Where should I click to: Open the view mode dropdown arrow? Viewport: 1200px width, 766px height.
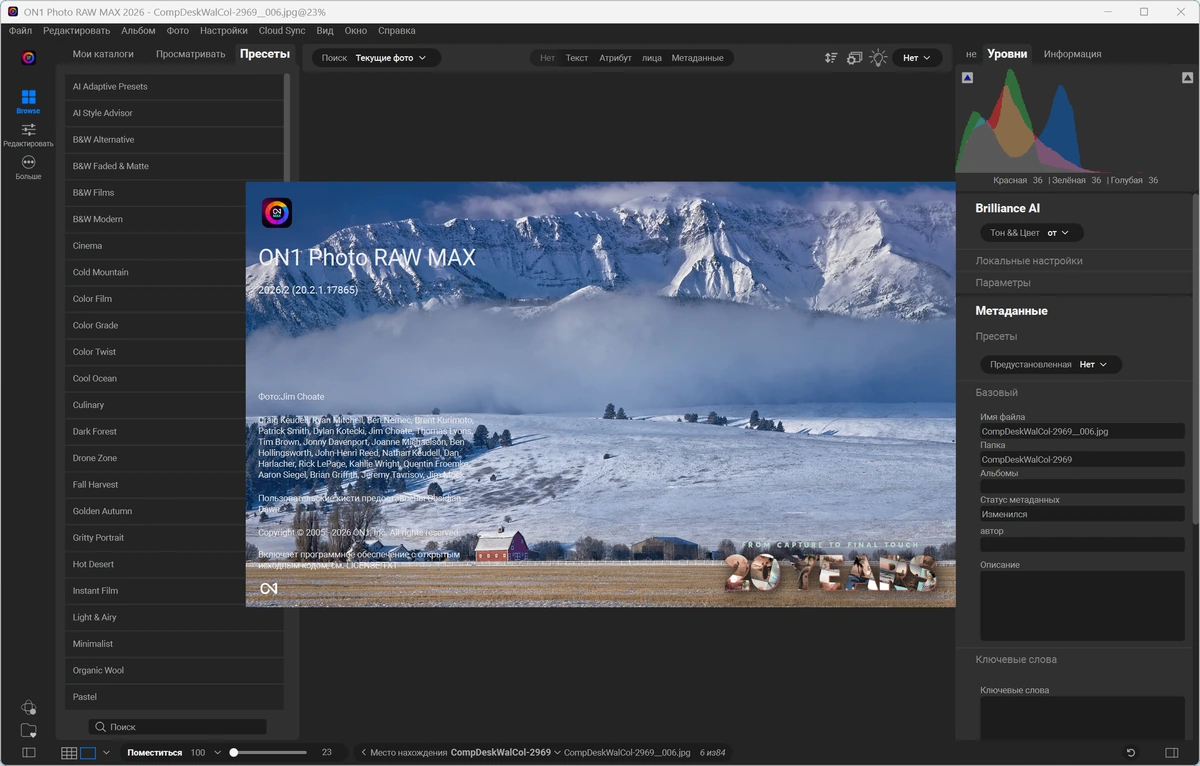pos(107,753)
